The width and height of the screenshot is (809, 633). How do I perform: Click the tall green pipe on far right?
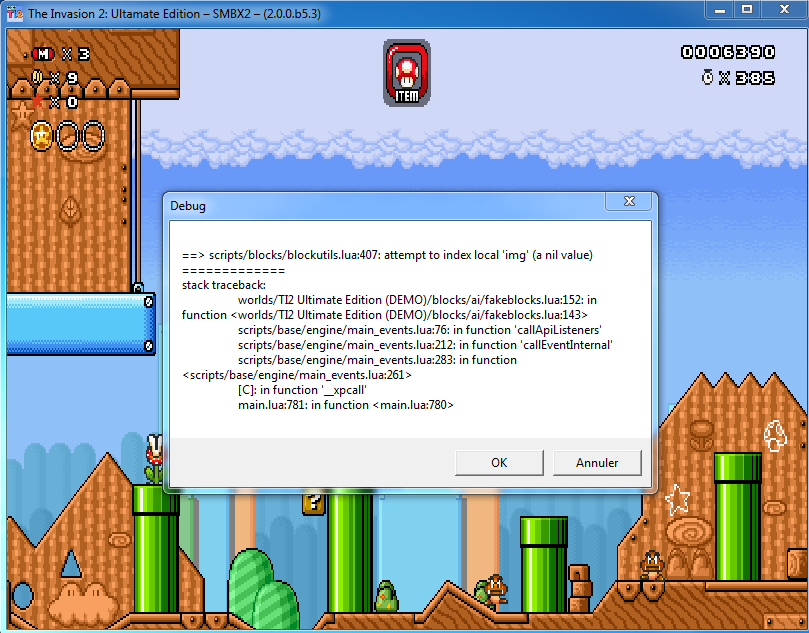tap(737, 516)
